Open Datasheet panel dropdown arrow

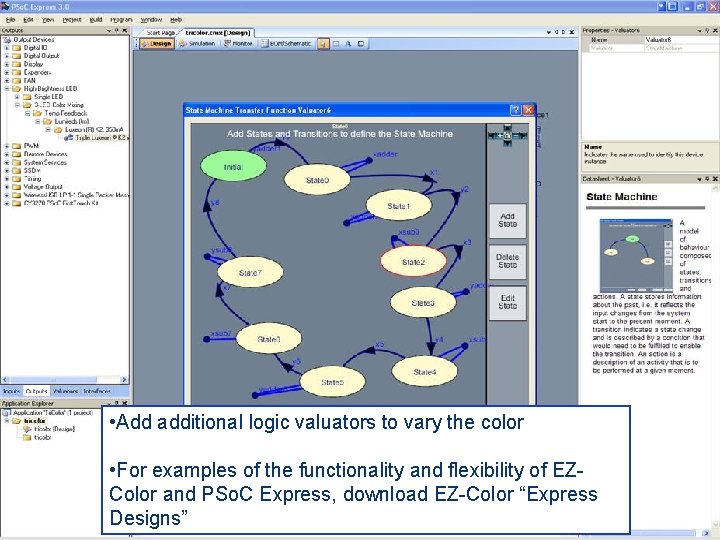click(699, 179)
